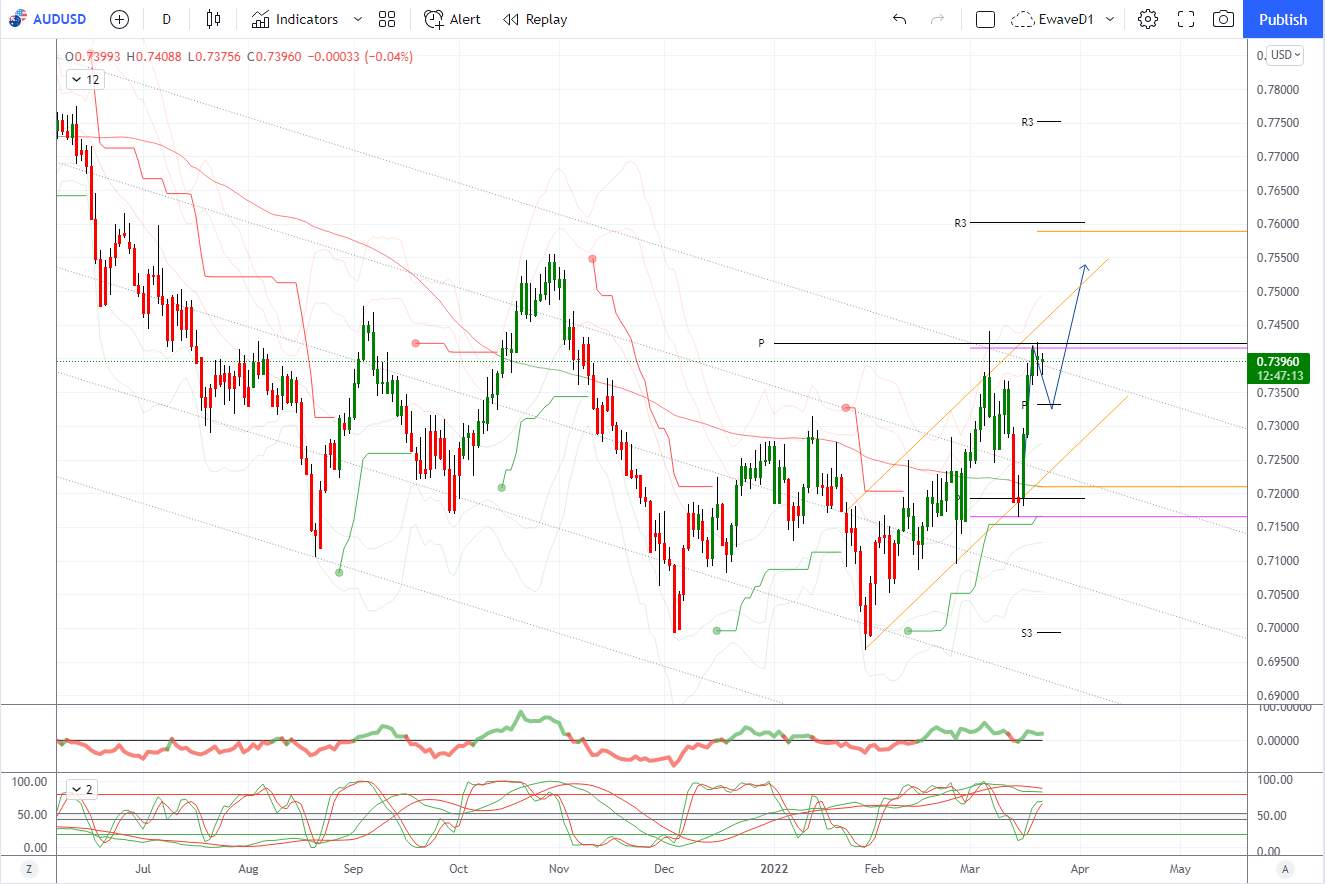Enter fullscreen mode
This screenshot has width=1325, height=884.
pyautogui.click(x=1186, y=19)
